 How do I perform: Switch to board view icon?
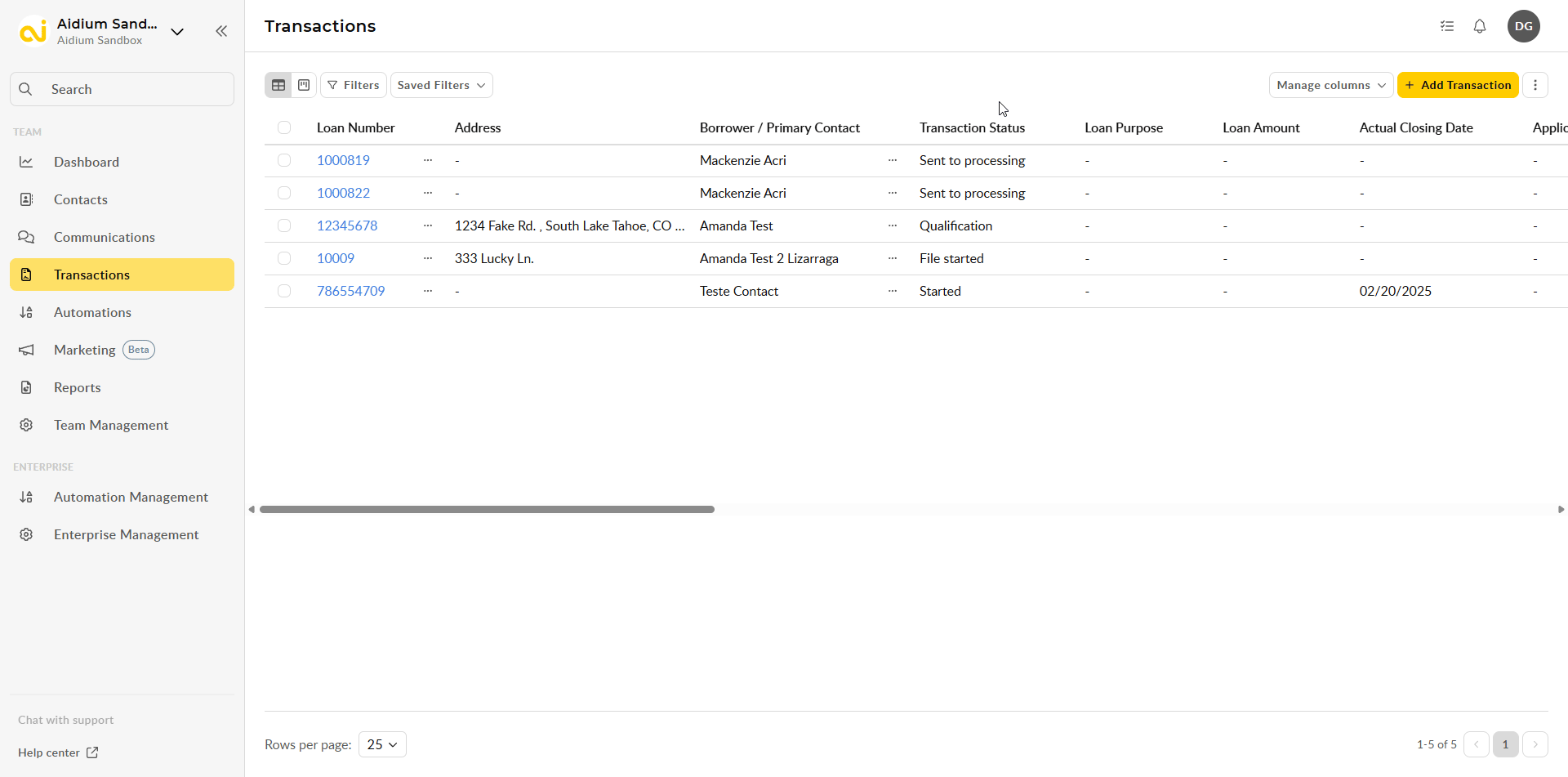[x=304, y=85]
